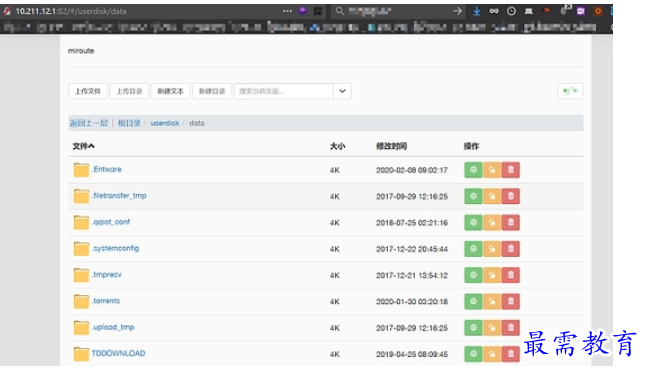Click the timestamp 2020-02-08 09:02:17
Viewport: 645px width, 375px height.
pyautogui.click(x=412, y=170)
